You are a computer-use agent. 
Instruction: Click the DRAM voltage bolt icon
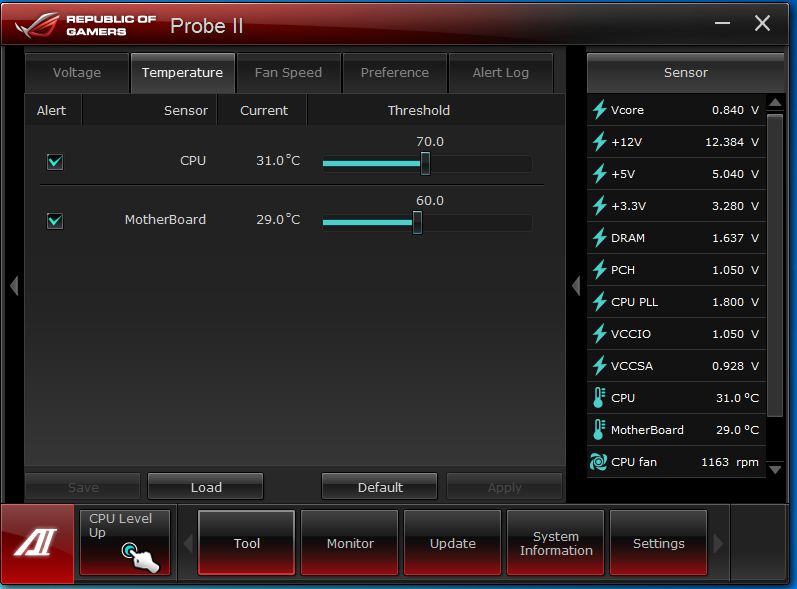[600, 238]
